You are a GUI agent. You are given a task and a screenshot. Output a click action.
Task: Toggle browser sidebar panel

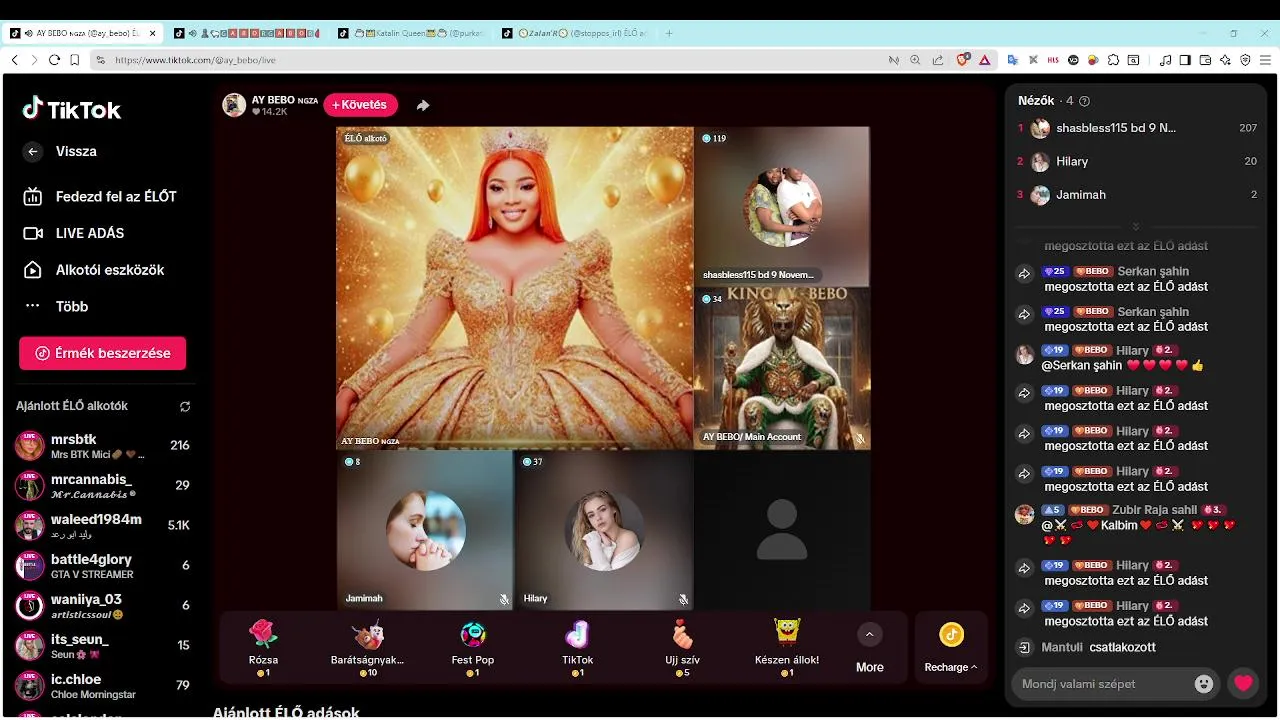tap(1185, 60)
